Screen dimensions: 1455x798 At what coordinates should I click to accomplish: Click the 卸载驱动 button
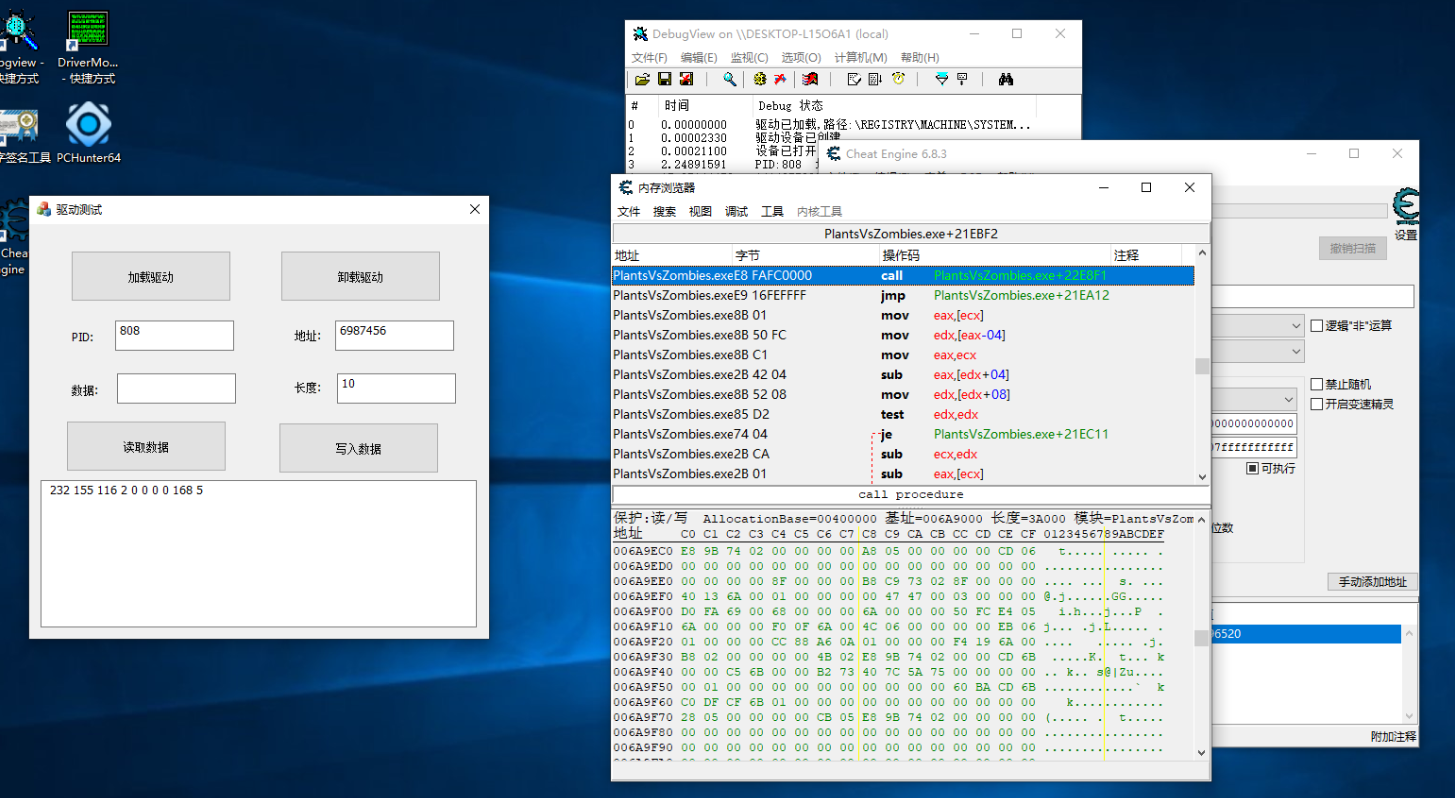360,276
